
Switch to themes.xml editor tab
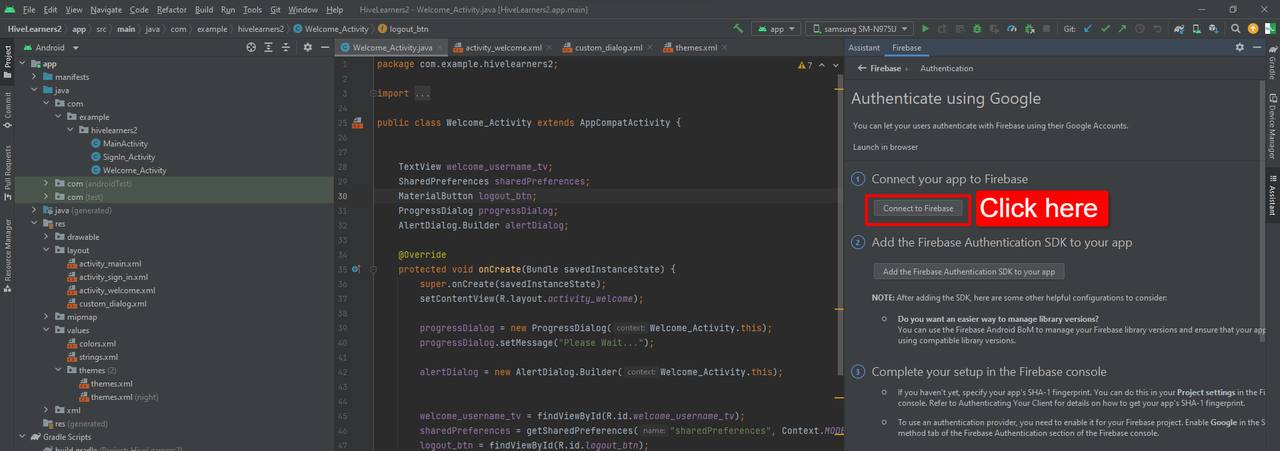(x=696, y=47)
